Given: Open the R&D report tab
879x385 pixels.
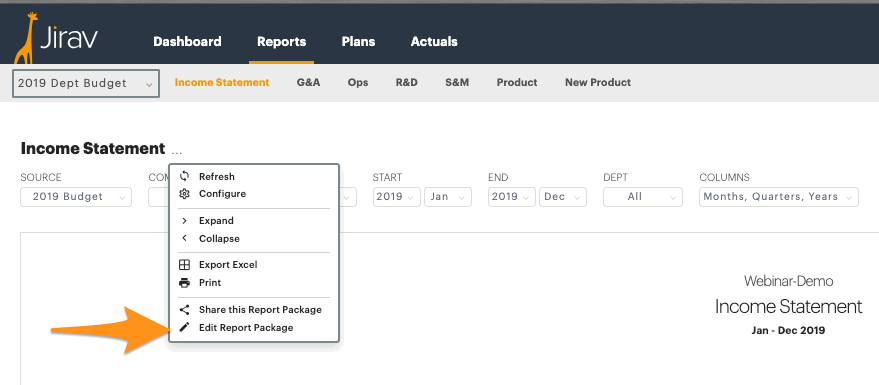Looking at the screenshot, I should pos(406,82).
